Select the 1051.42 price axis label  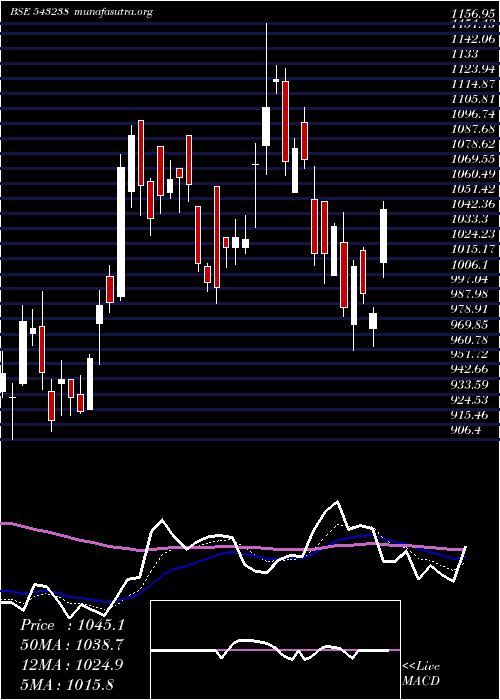pos(474,189)
